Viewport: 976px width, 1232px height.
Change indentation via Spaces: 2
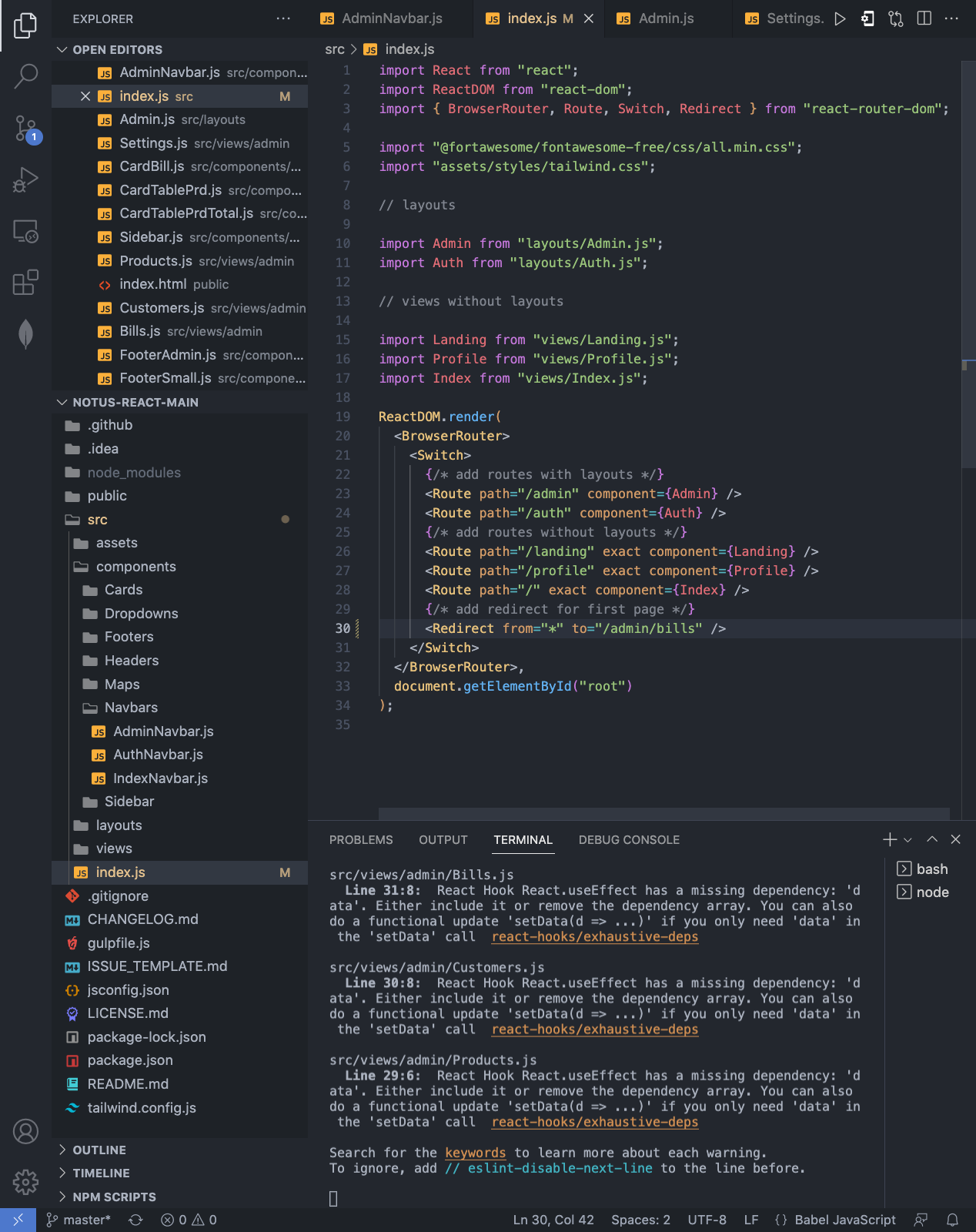coord(640,1220)
